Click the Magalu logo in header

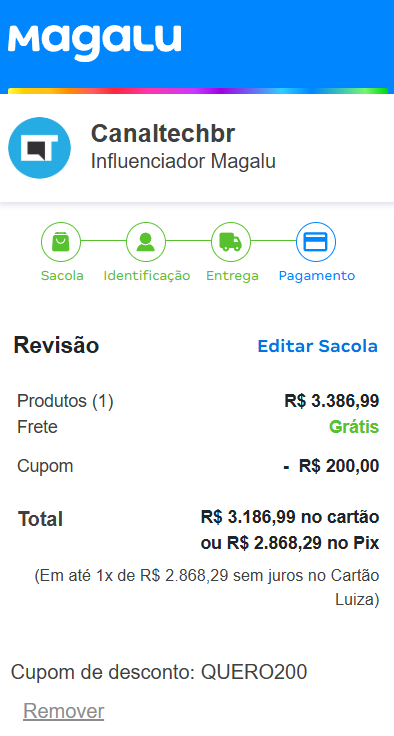94,43
